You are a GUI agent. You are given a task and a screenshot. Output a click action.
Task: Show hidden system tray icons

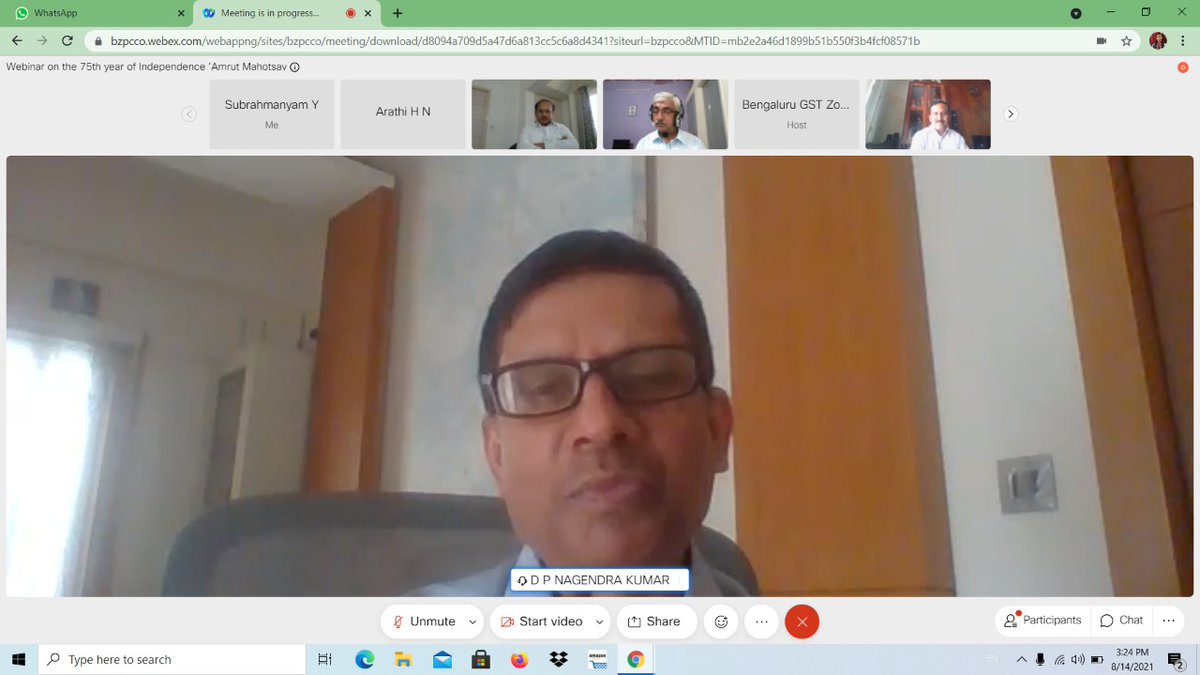1021,659
